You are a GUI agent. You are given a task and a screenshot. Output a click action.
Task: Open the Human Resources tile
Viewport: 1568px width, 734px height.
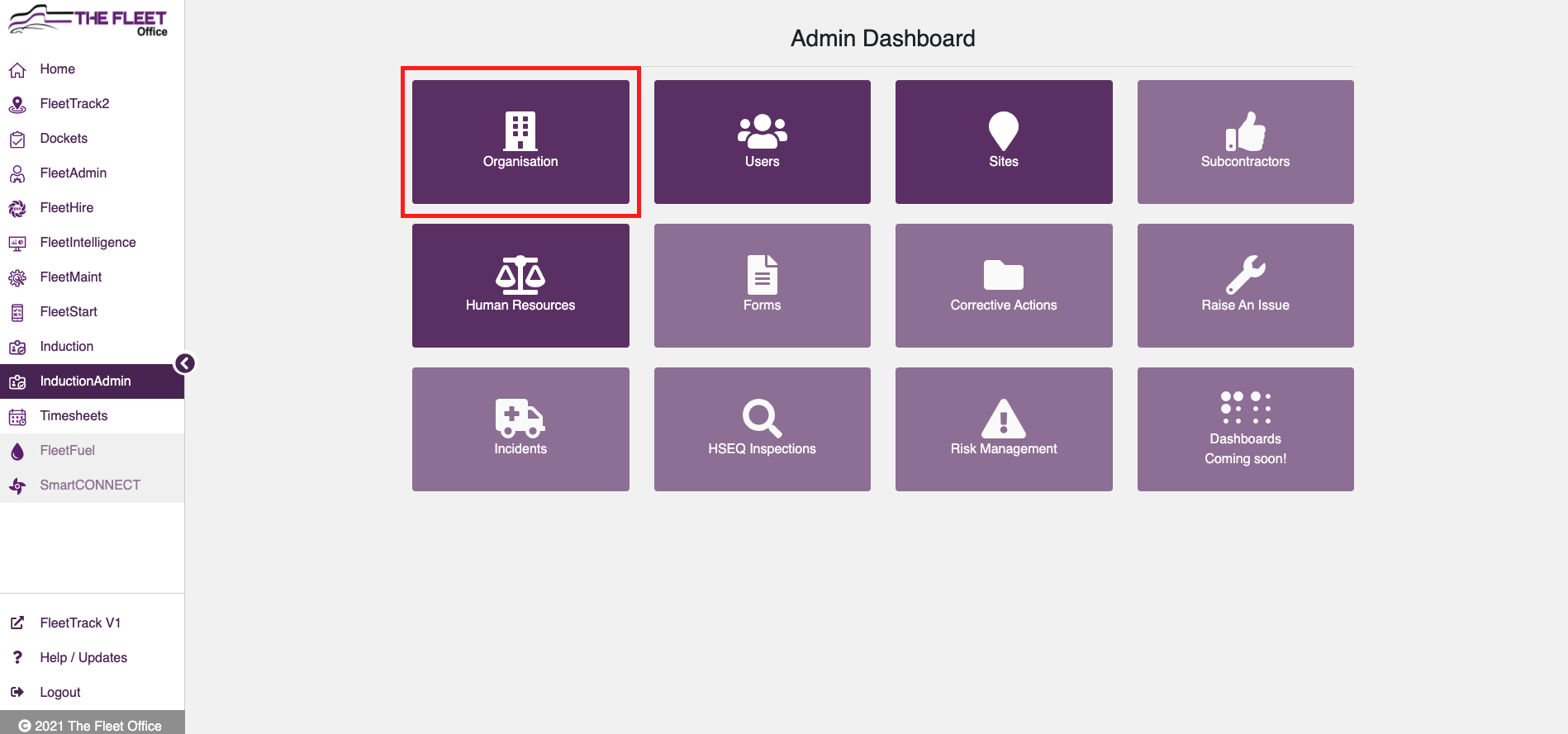click(520, 286)
